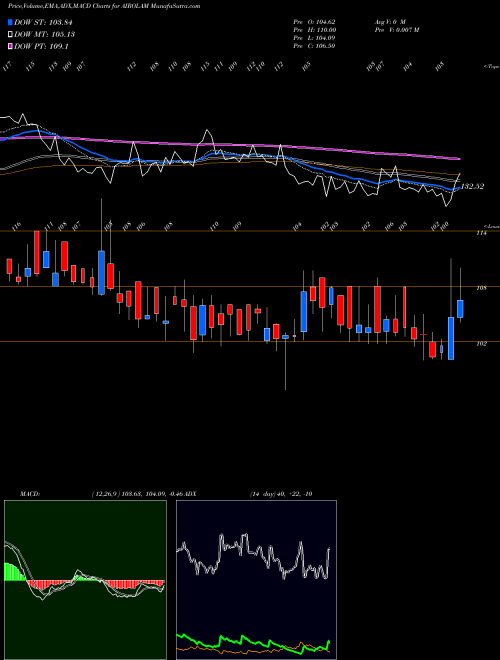Click the white DOW MT legend swatch
The height and width of the screenshot is (660, 500).
point(11,34)
